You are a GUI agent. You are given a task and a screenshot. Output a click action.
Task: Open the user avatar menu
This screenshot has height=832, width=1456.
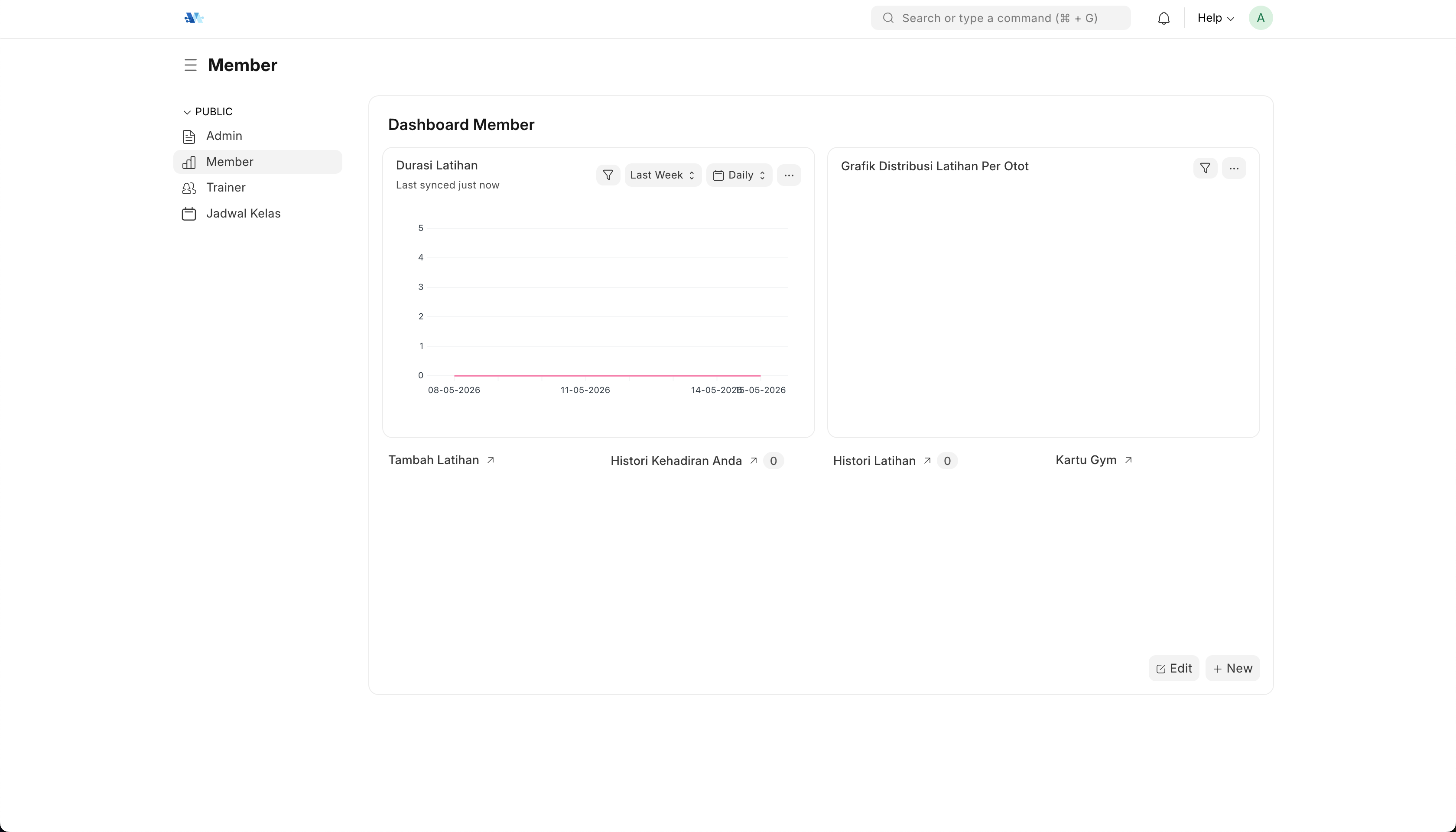1260,18
